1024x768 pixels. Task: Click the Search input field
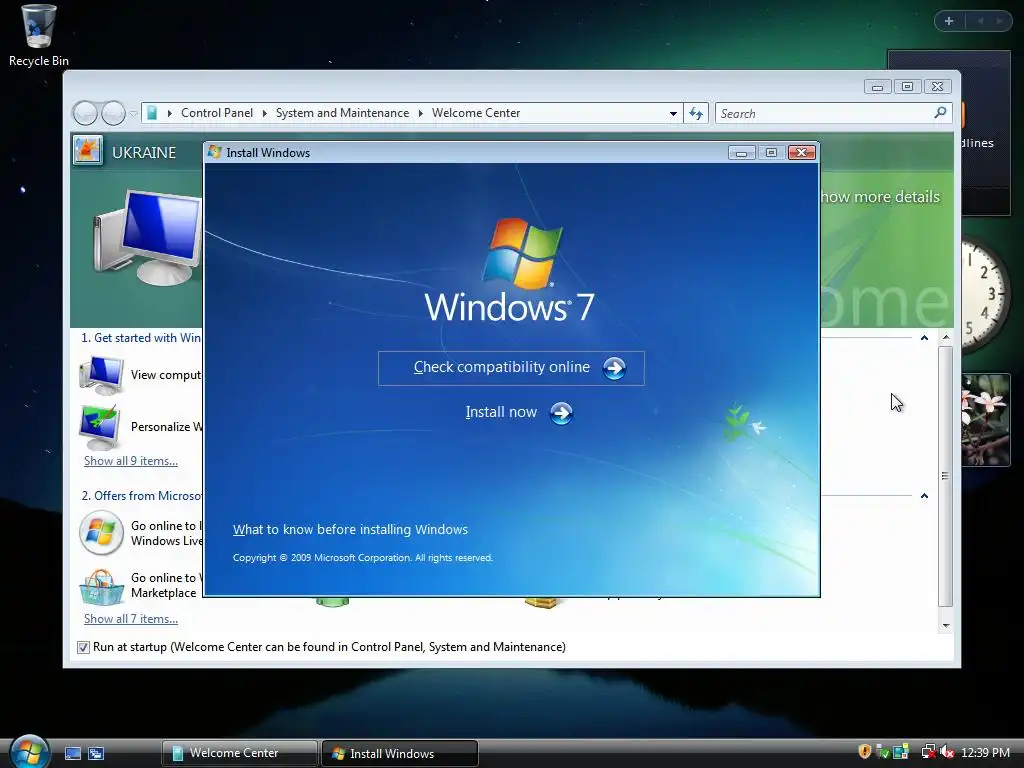coord(826,114)
